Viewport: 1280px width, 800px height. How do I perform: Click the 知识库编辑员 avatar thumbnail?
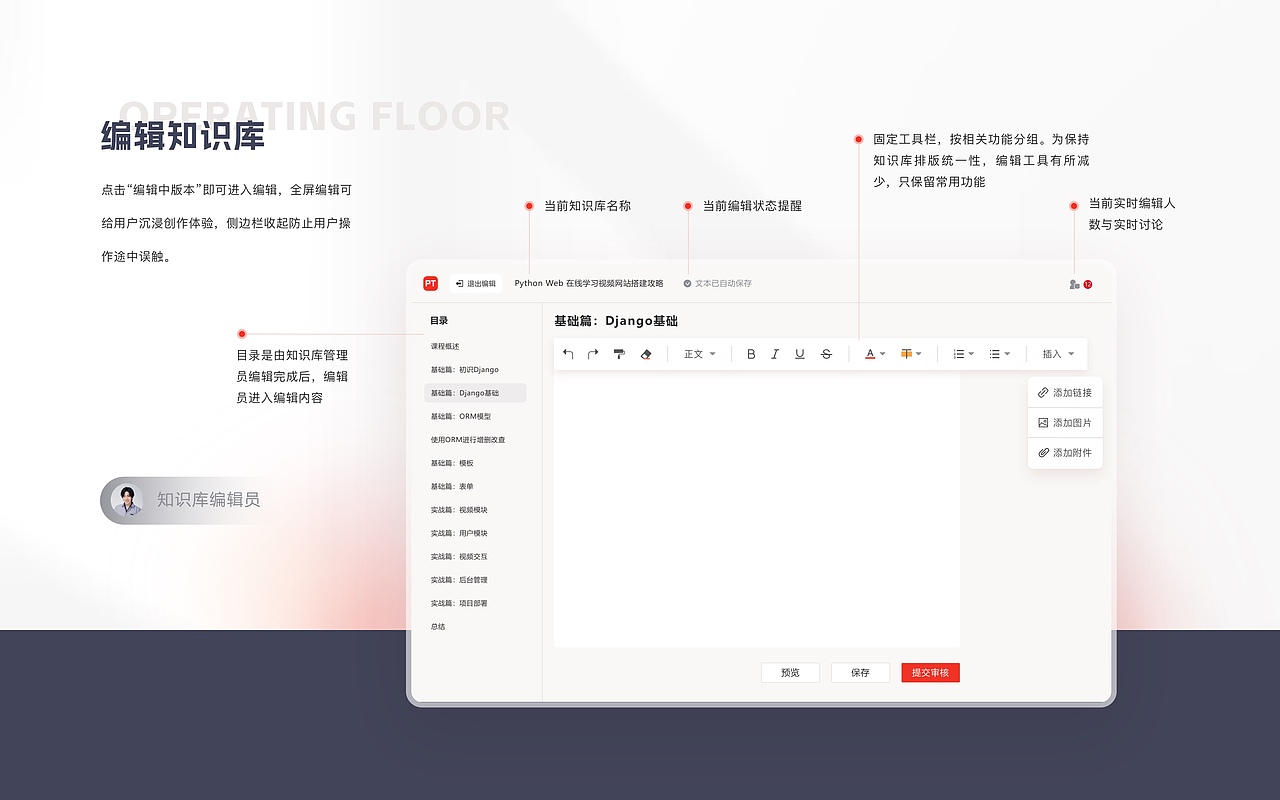point(127,500)
